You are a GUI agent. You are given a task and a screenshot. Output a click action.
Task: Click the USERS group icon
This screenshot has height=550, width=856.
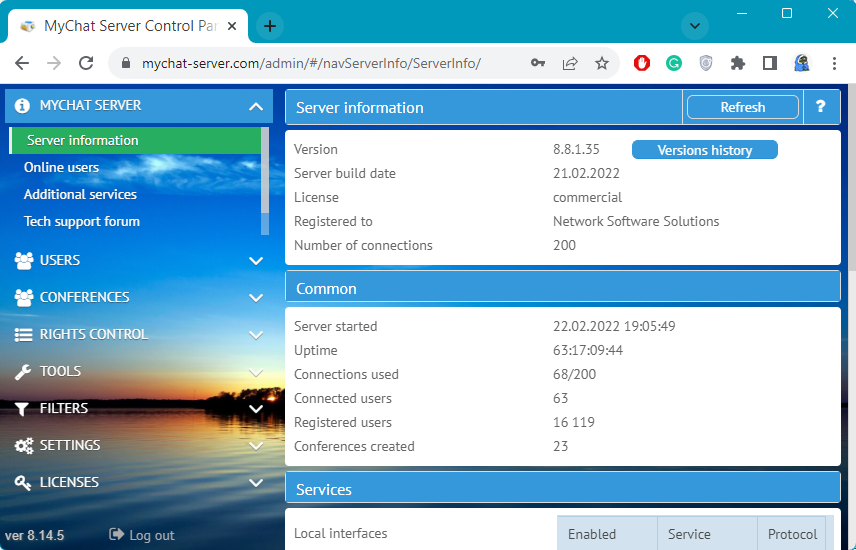click(x=23, y=261)
